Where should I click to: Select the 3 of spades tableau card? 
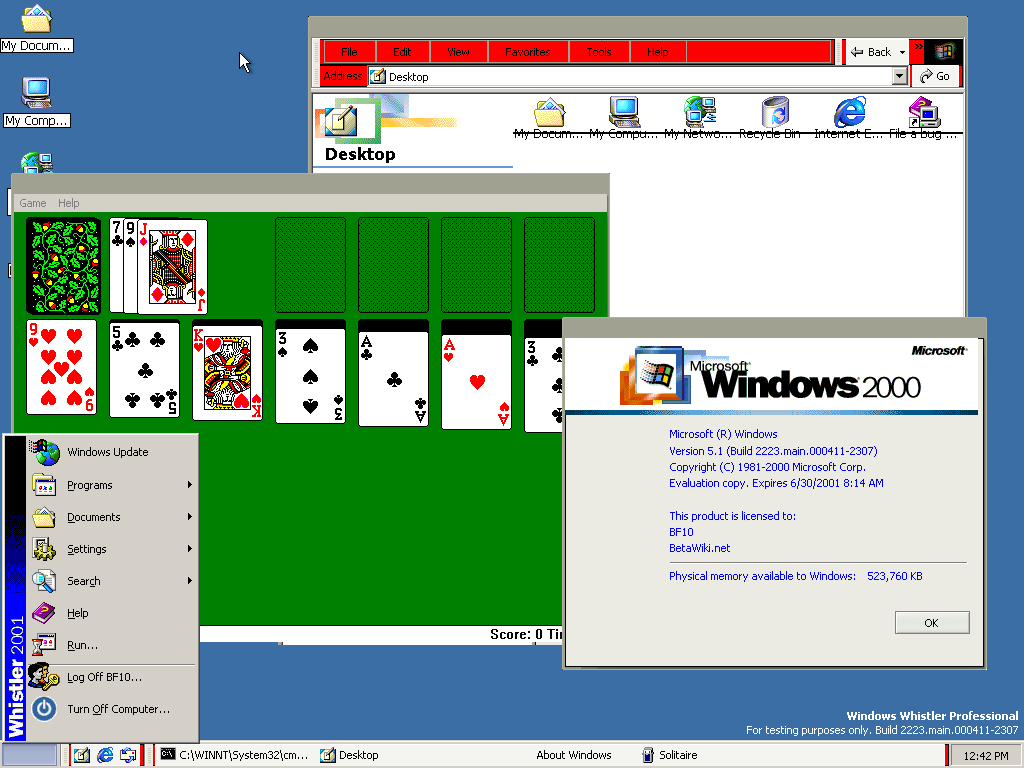tap(310, 376)
